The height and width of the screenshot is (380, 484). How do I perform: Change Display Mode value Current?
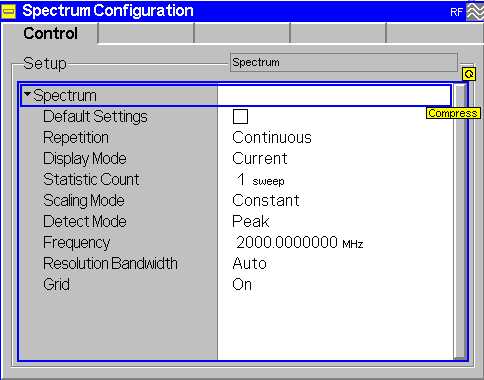(260, 159)
